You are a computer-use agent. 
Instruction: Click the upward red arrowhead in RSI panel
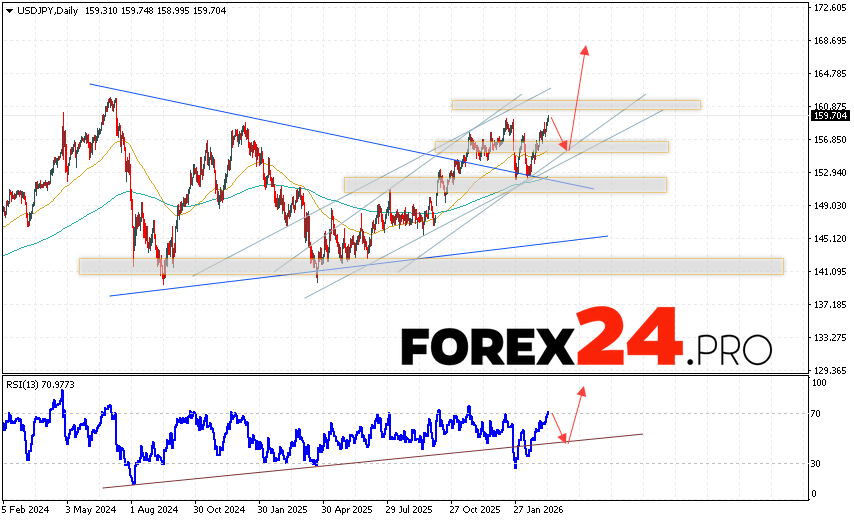pos(582,391)
